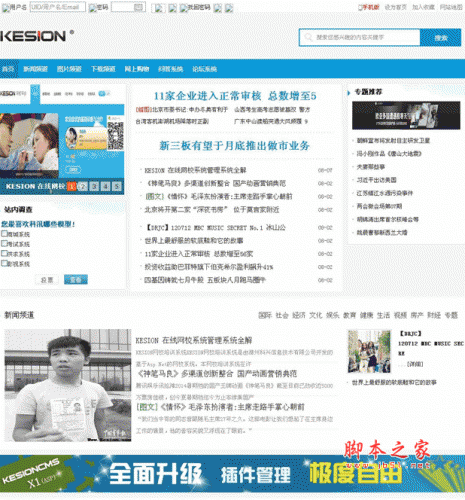Open the 问答系统 nav item
Screen dimensions: 465x500
(x=171, y=69)
